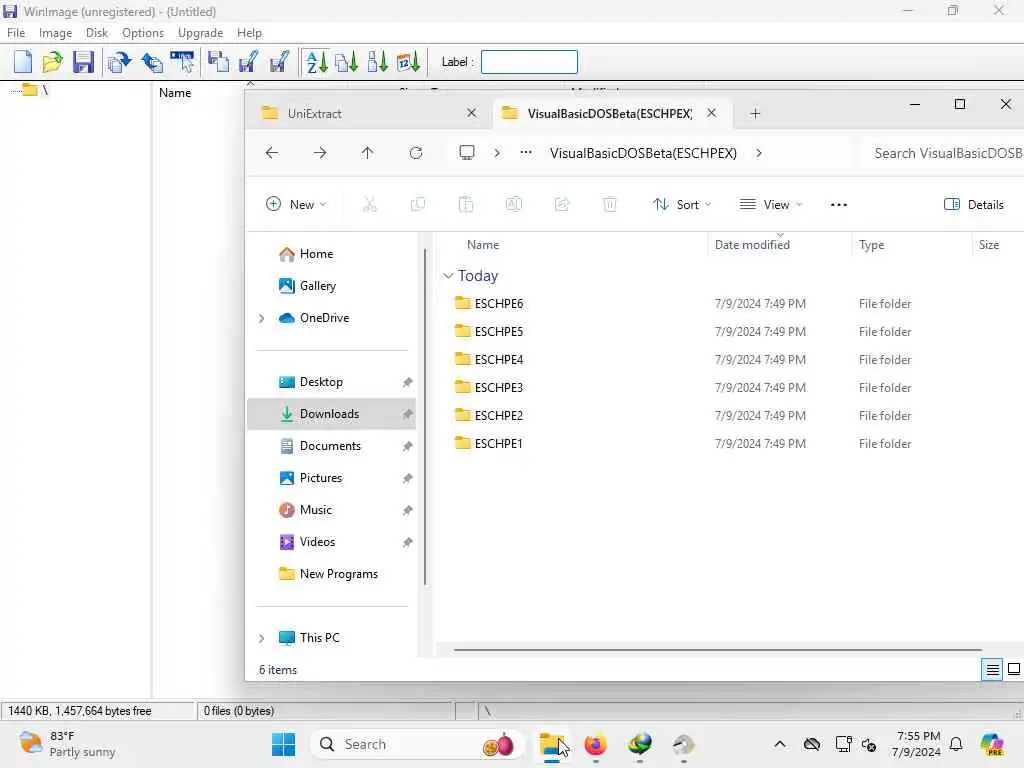Open the View dropdown

pos(771,204)
